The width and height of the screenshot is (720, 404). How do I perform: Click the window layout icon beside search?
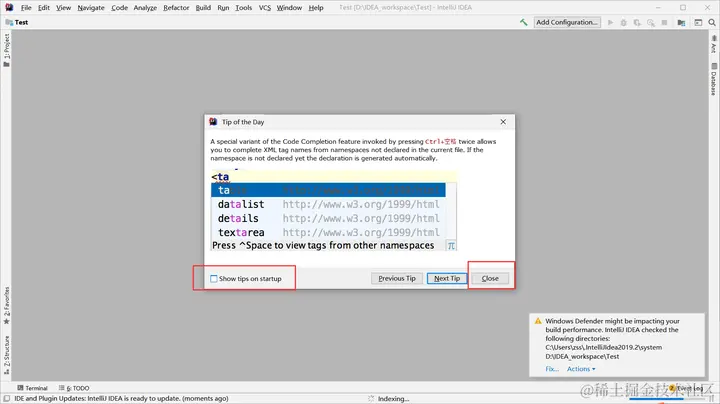tap(698, 22)
